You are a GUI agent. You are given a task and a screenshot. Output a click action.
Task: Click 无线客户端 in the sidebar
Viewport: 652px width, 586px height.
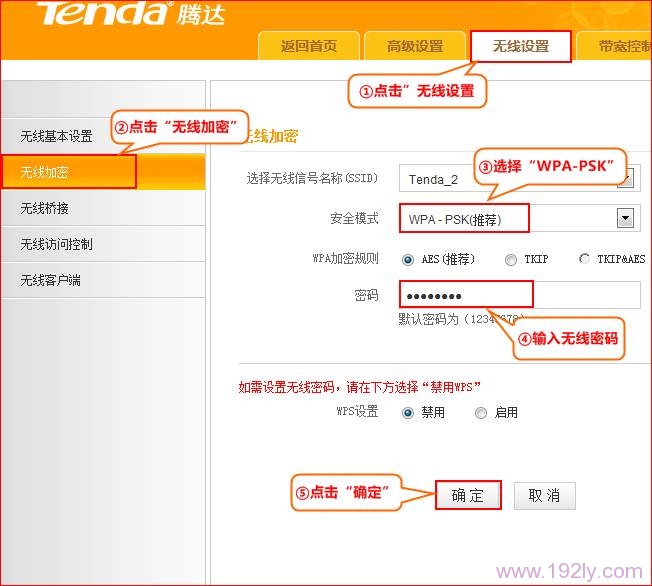(51, 280)
